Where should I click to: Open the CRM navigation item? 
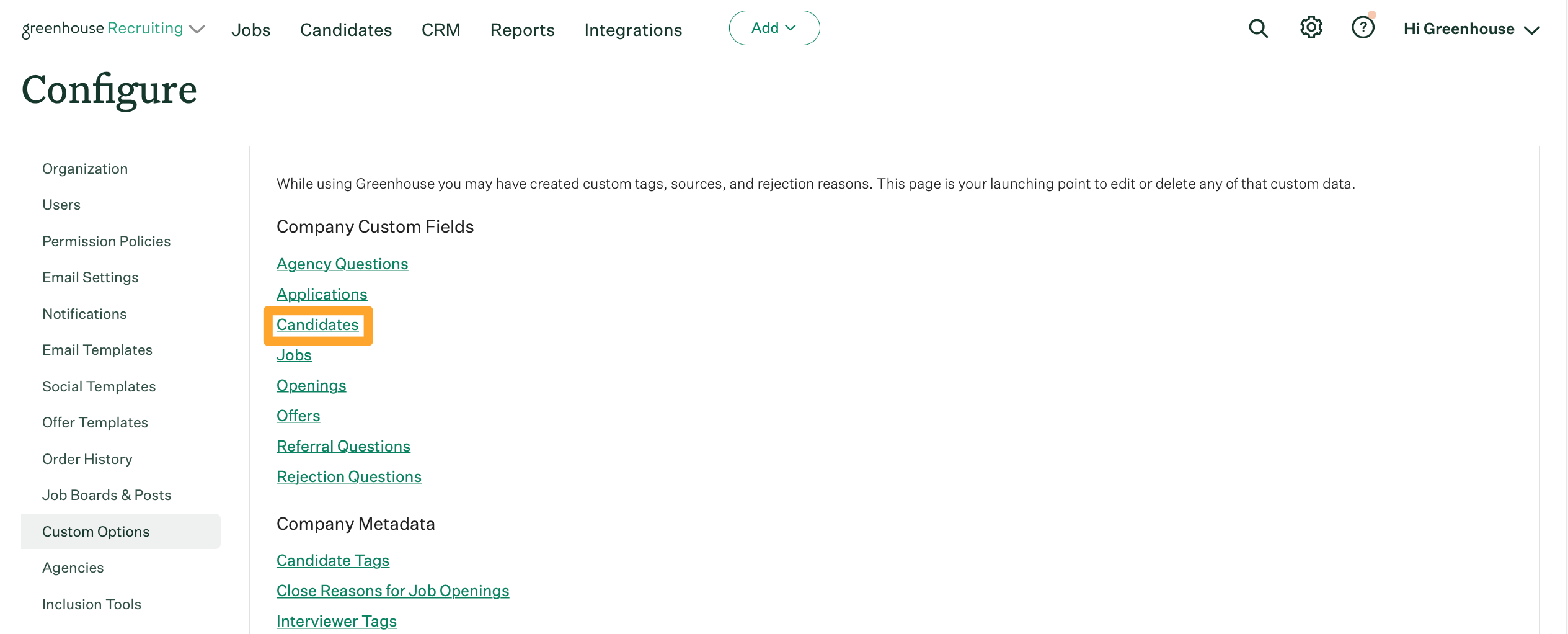(x=440, y=30)
